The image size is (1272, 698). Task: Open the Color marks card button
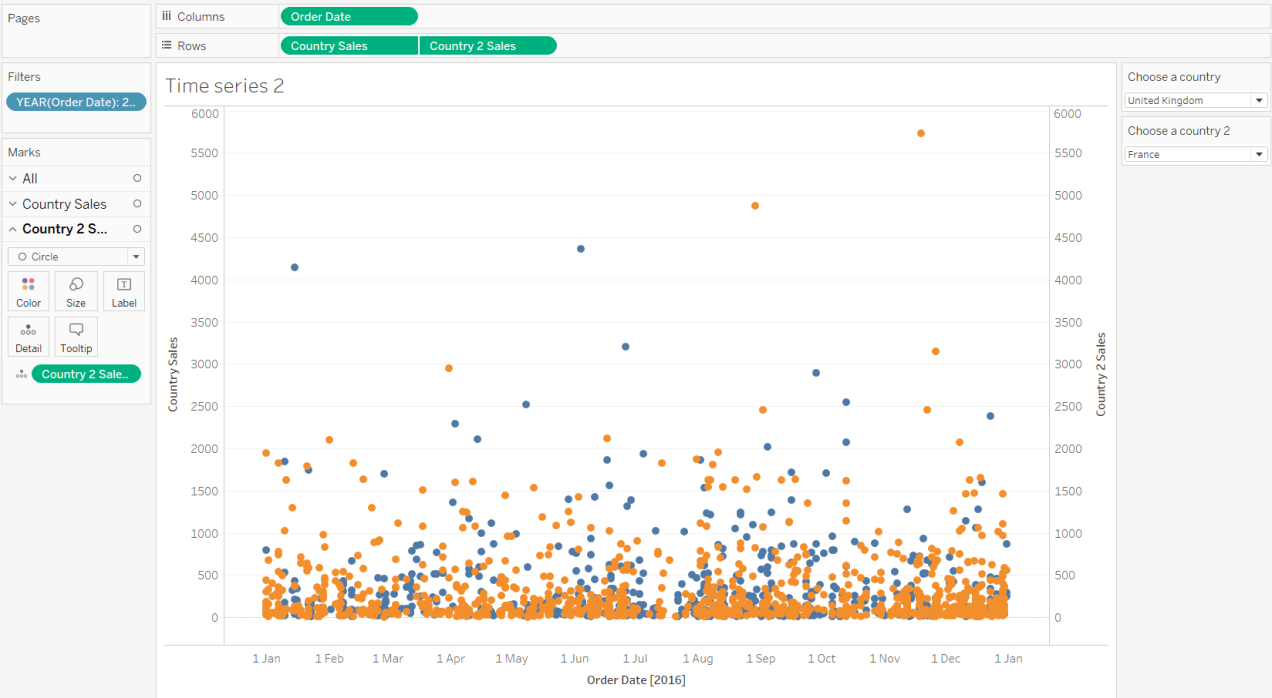click(x=29, y=291)
